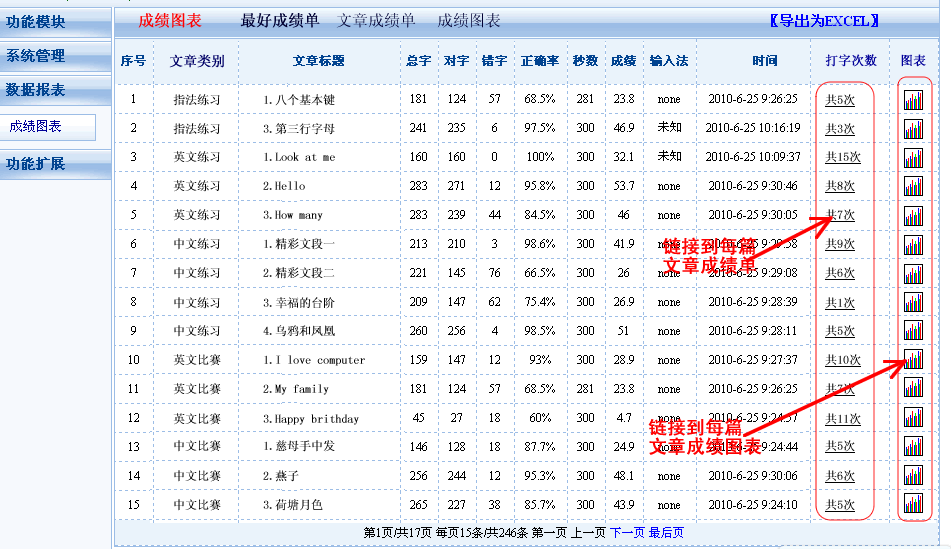
Task: Open chart icon for row 1 八个基本键
Action: point(913,100)
